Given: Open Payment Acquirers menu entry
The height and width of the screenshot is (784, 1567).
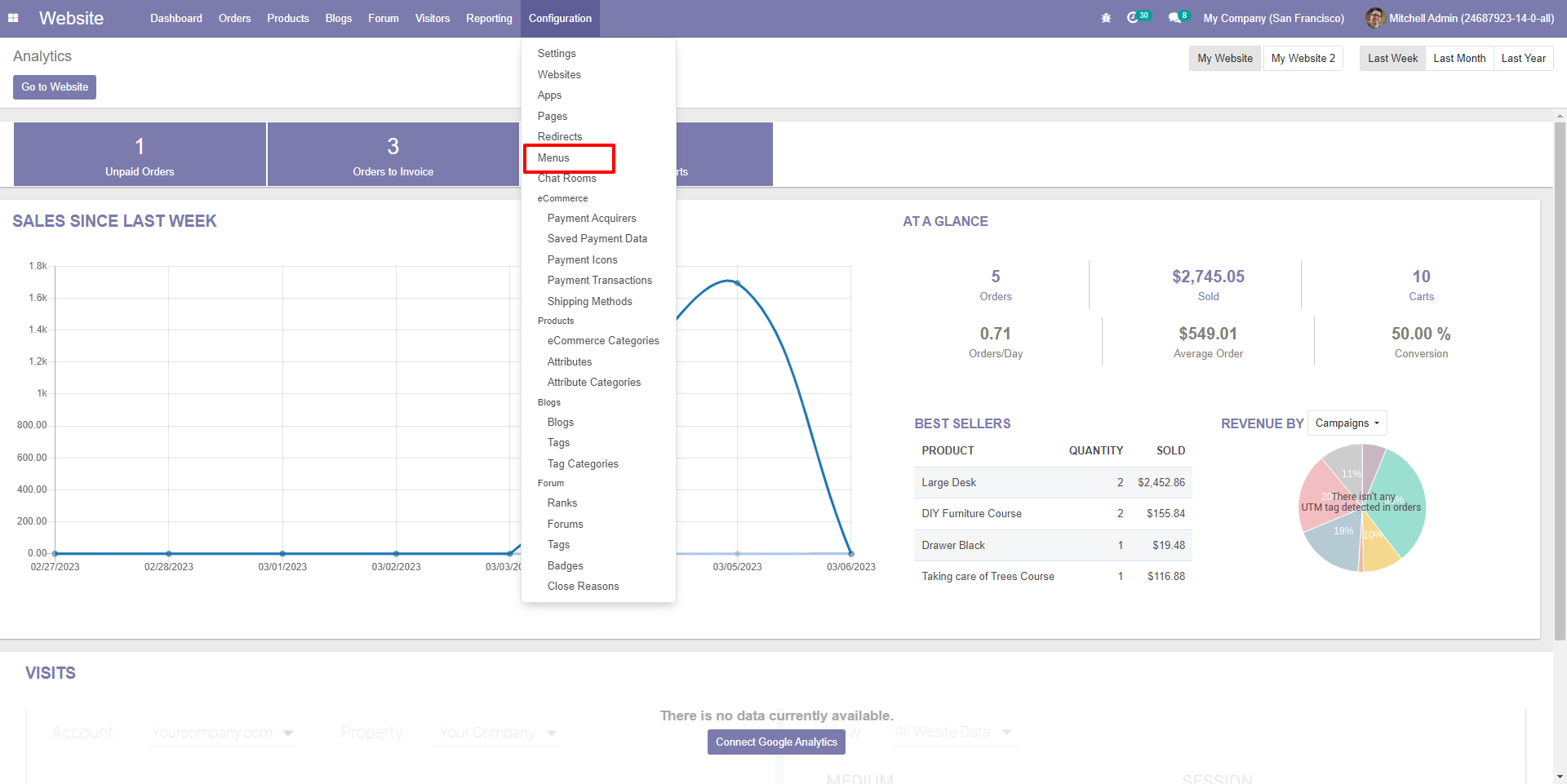Looking at the screenshot, I should [591, 219].
